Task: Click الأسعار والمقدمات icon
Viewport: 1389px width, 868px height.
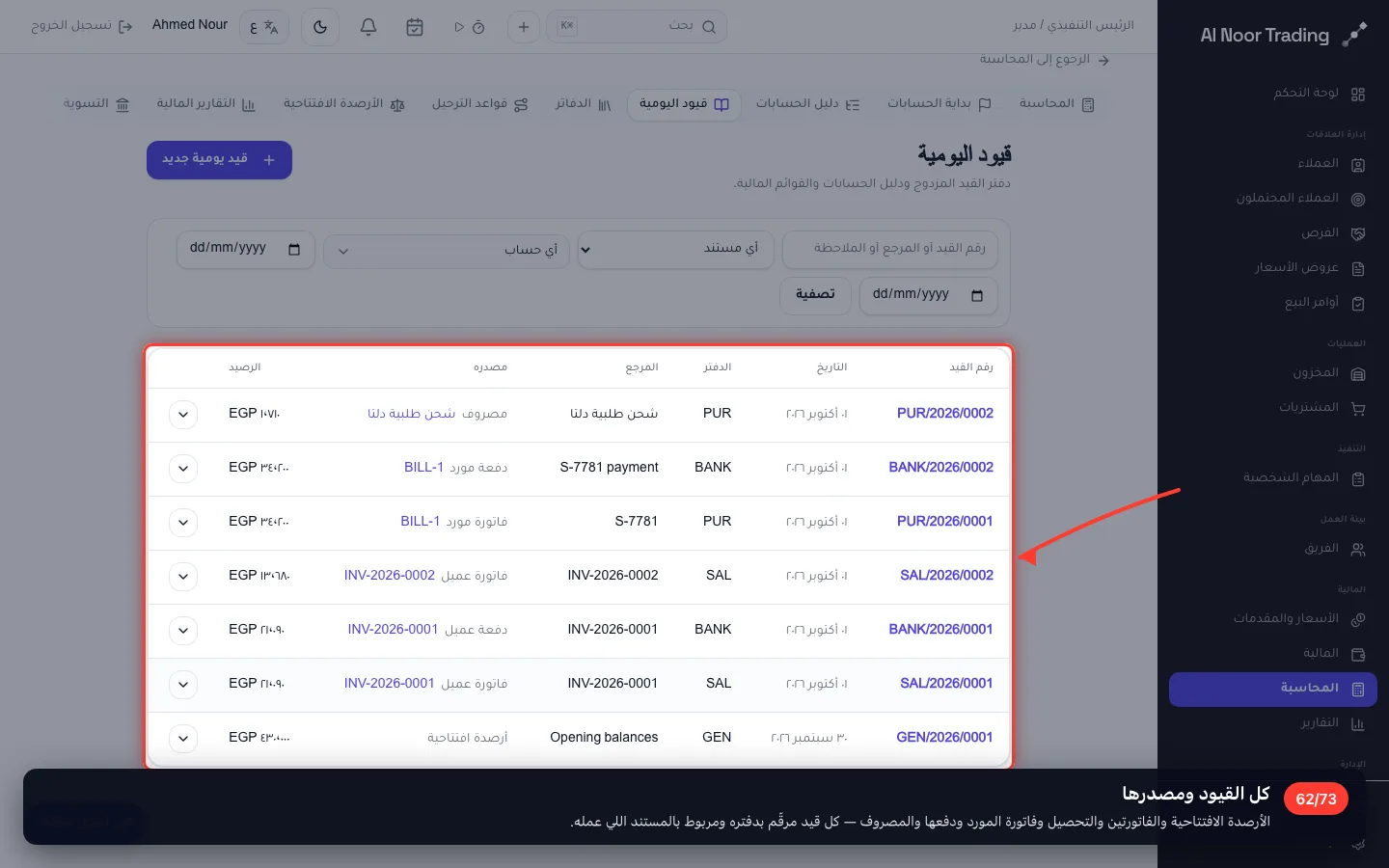Action: (1358, 619)
